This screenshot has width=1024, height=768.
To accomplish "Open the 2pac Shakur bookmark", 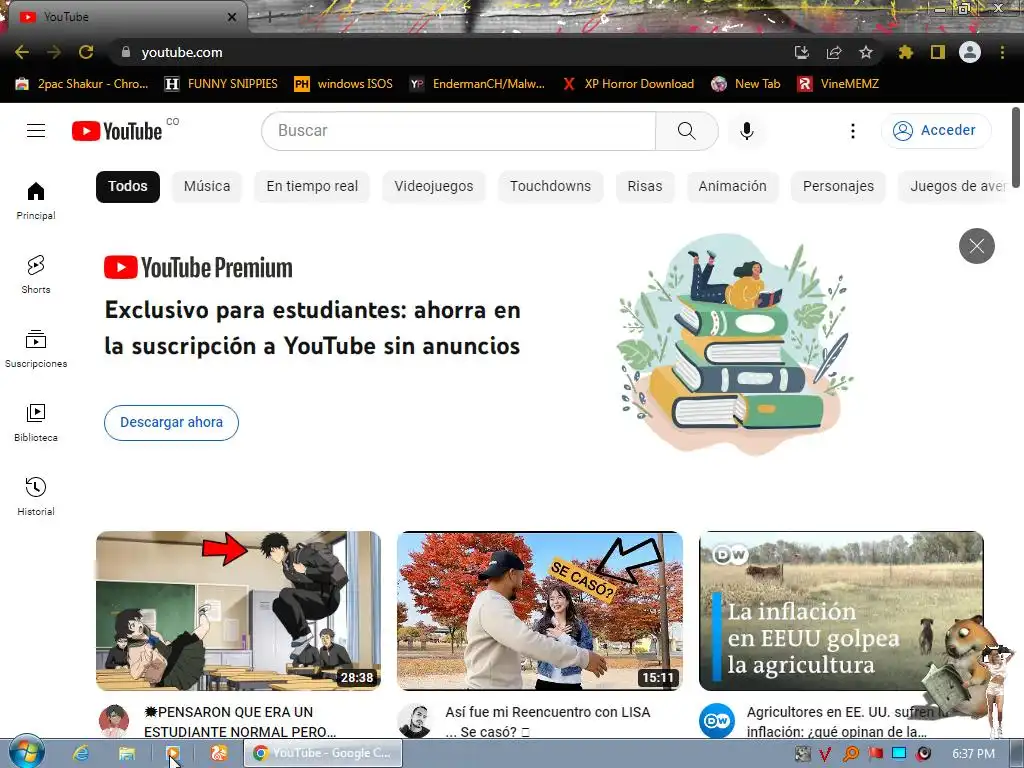I will click(82, 84).
